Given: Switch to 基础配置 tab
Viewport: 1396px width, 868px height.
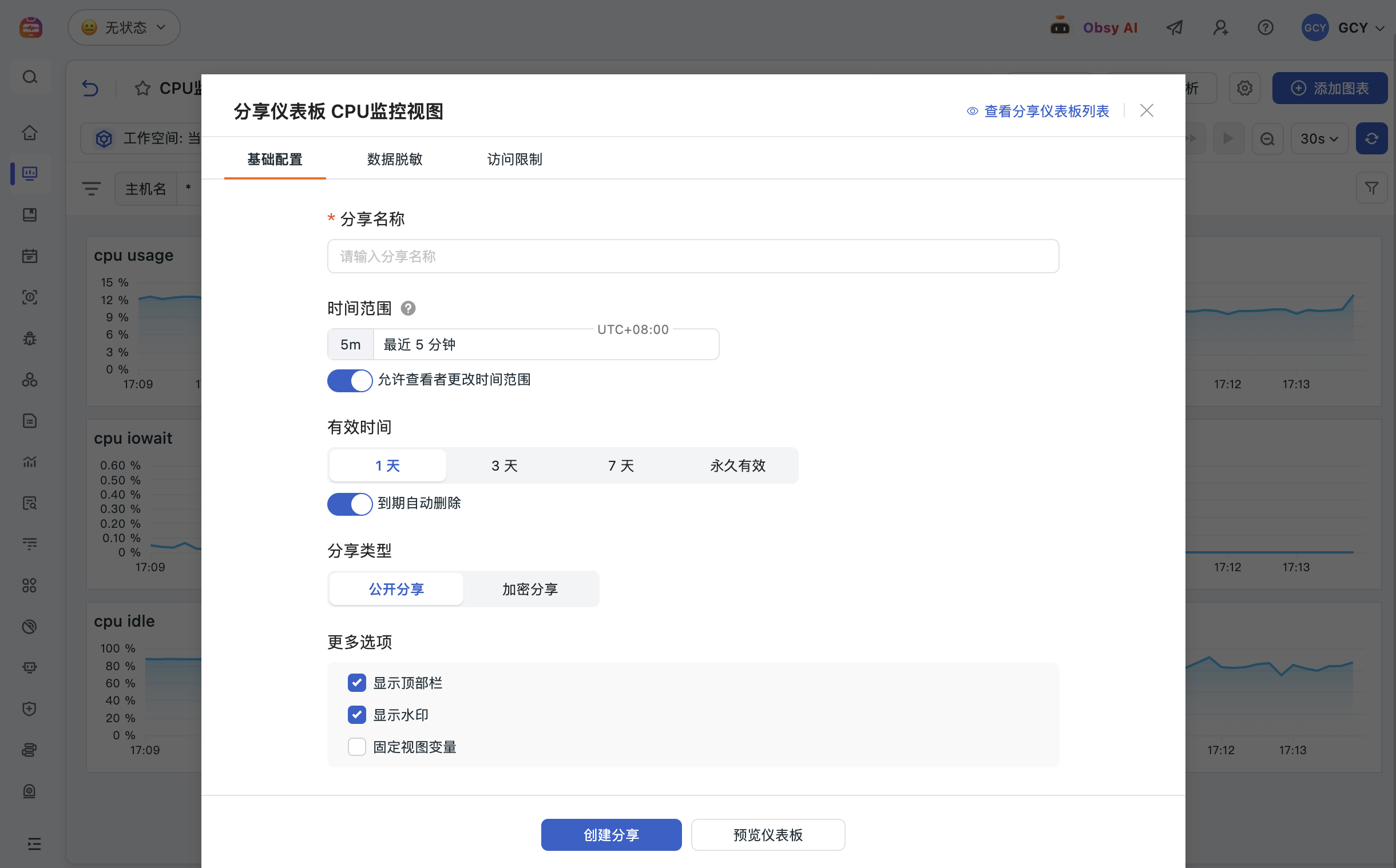Looking at the screenshot, I should 275,159.
